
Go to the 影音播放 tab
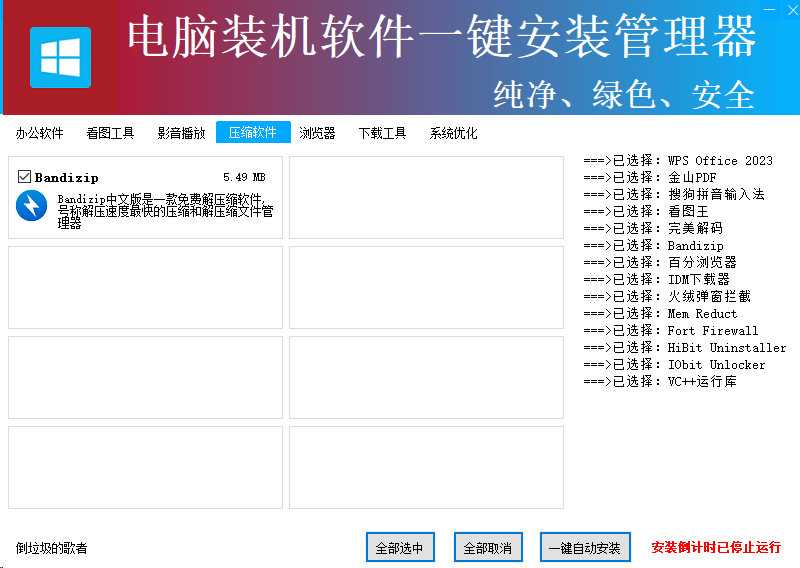pos(181,133)
